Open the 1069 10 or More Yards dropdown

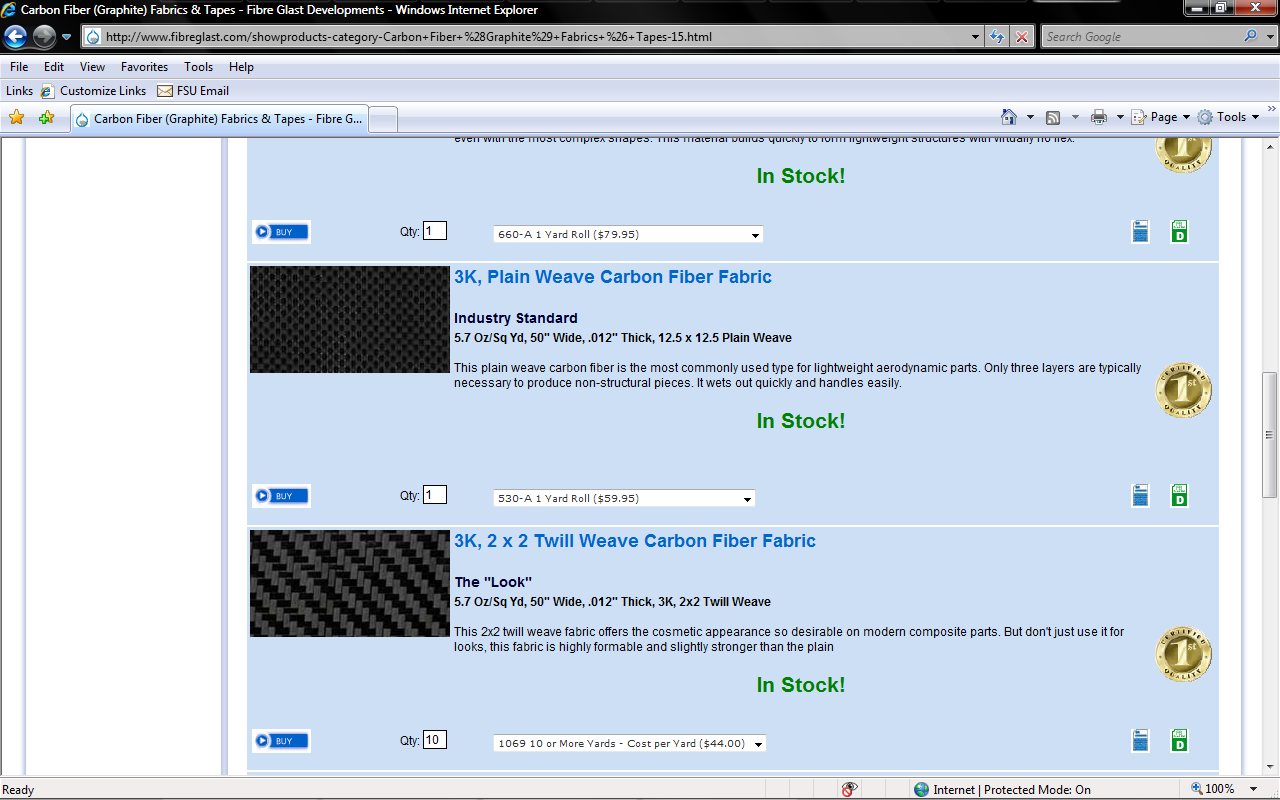(630, 743)
